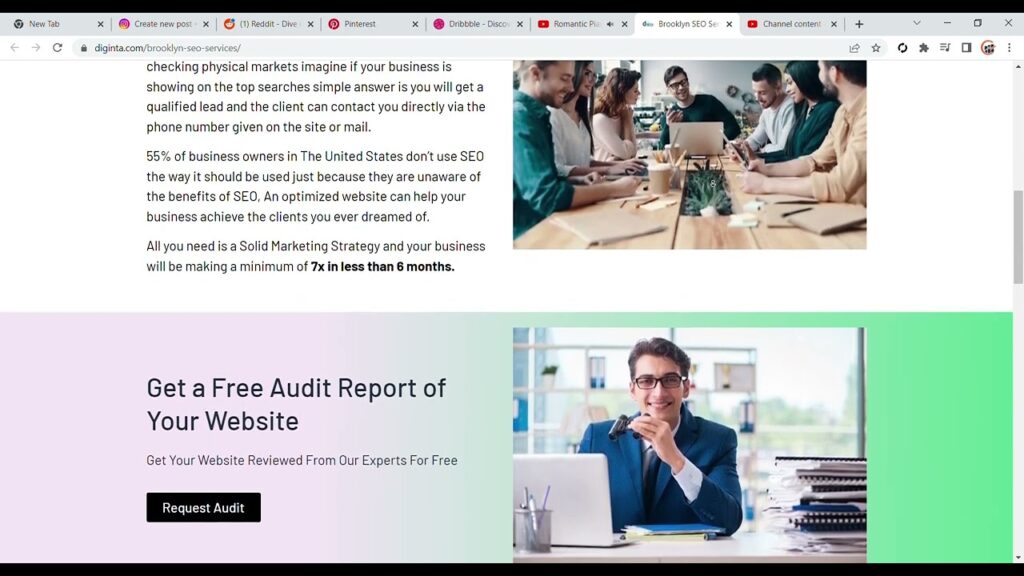
Task: Mute the Romantic Piano tab audio
Action: (x=610, y=24)
